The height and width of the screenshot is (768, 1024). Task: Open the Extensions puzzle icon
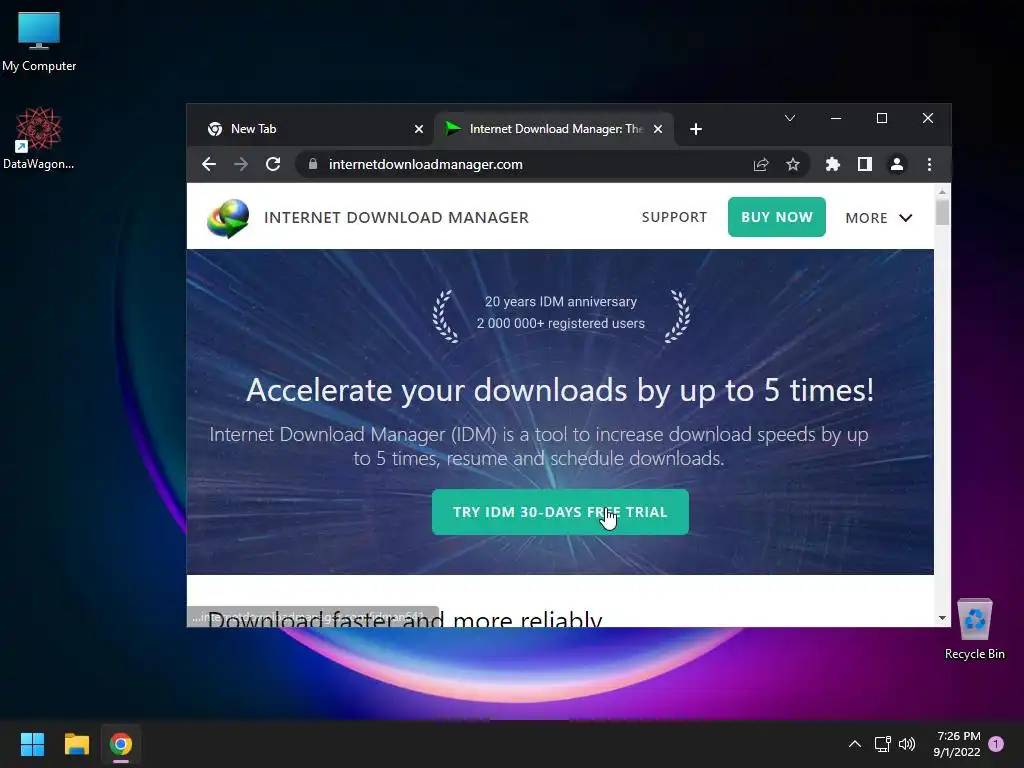[x=833, y=165]
